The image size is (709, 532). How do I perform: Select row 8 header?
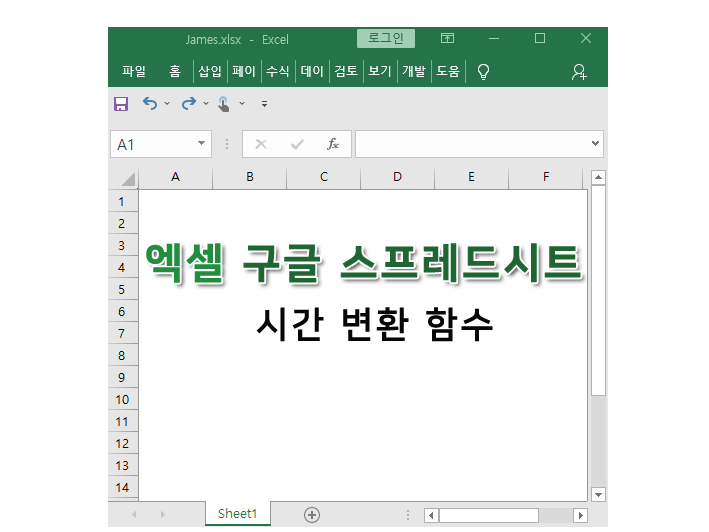click(x=122, y=356)
